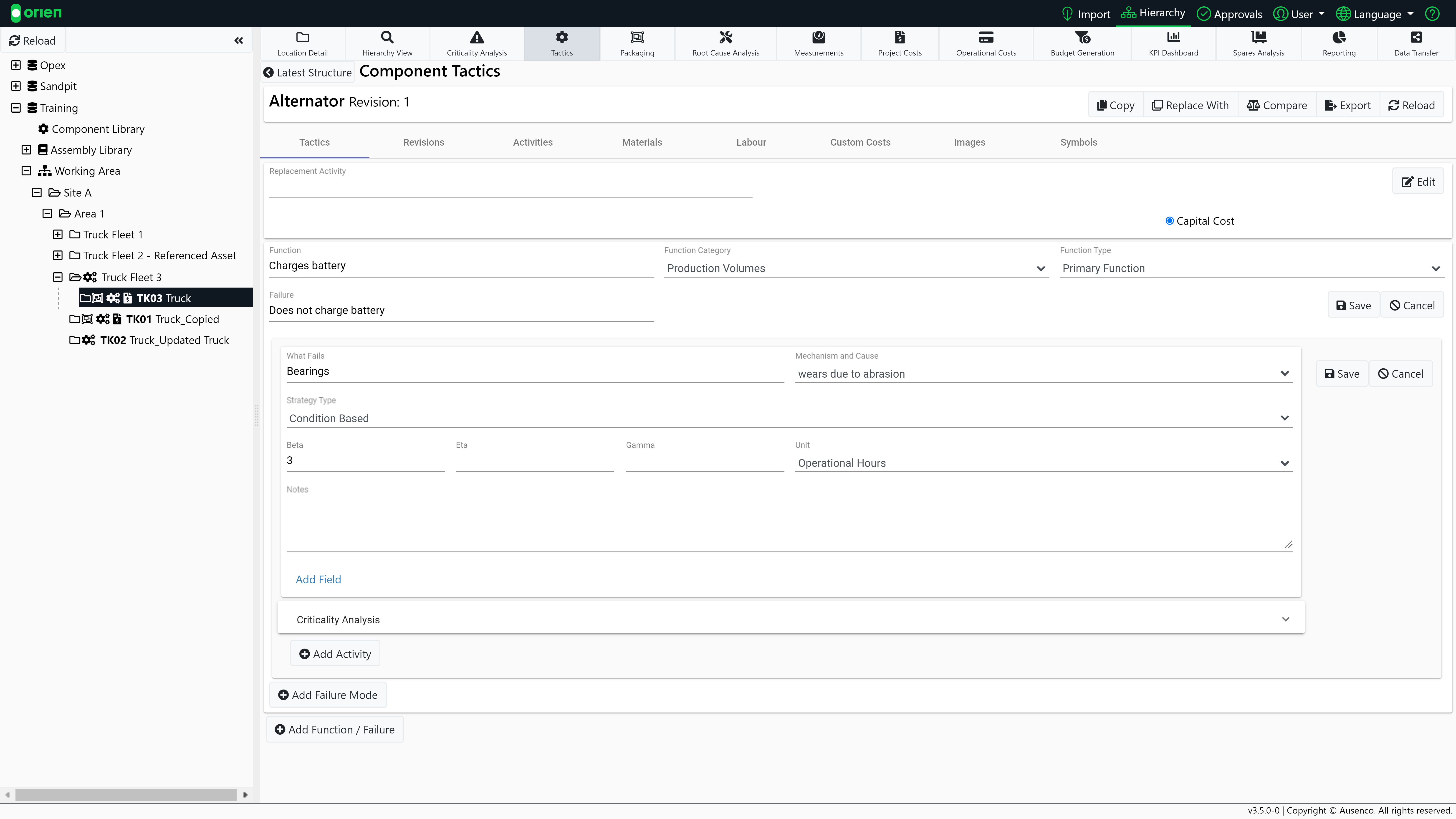Open Function Category dropdown
Image resolution: width=1456 pixels, height=819 pixels.
856,268
